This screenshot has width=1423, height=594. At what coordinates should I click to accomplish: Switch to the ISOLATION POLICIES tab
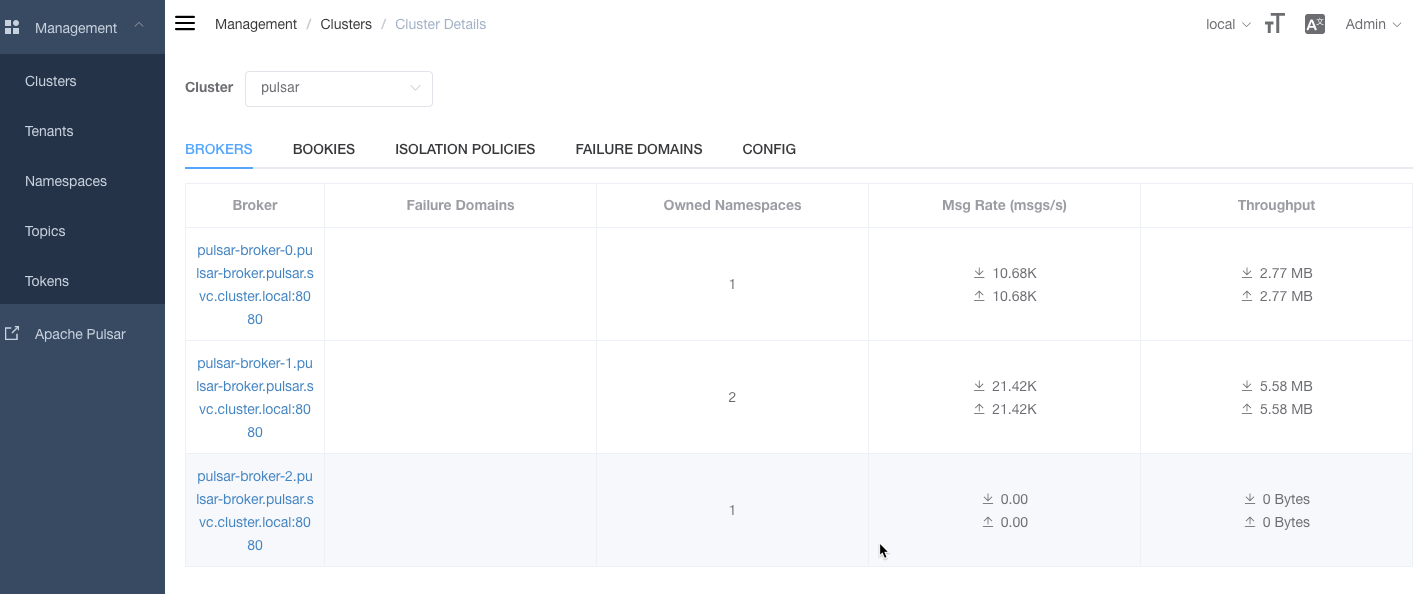coord(465,149)
